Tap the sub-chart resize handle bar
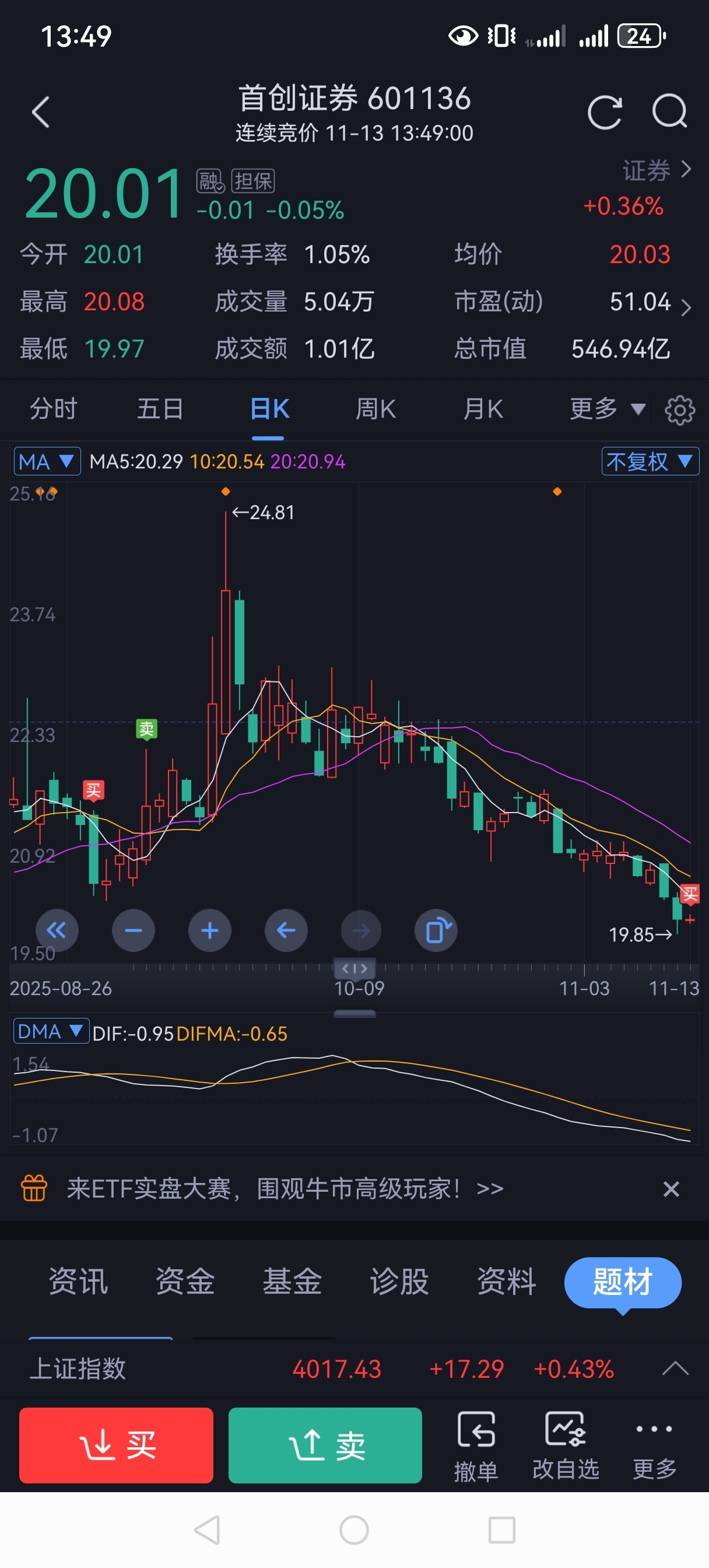This screenshot has width=709, height=1568. [x=355, y=1013]
